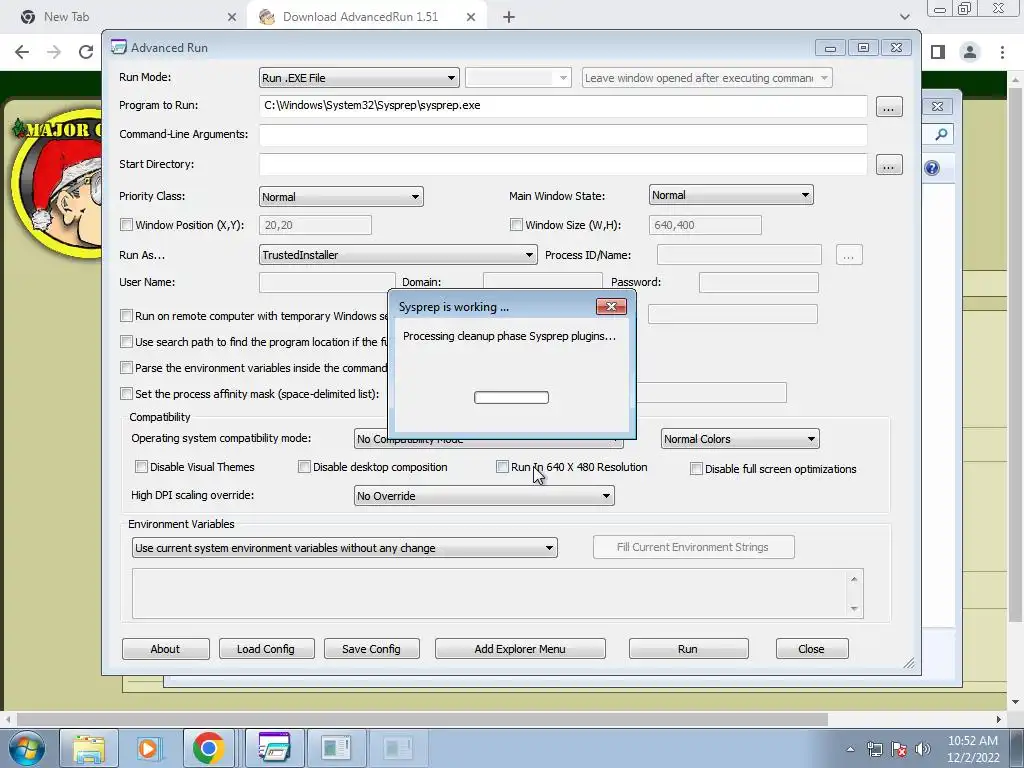
Task: Expand Run As TrustedInstaller dropdown
Action: [x=398, y=255]
